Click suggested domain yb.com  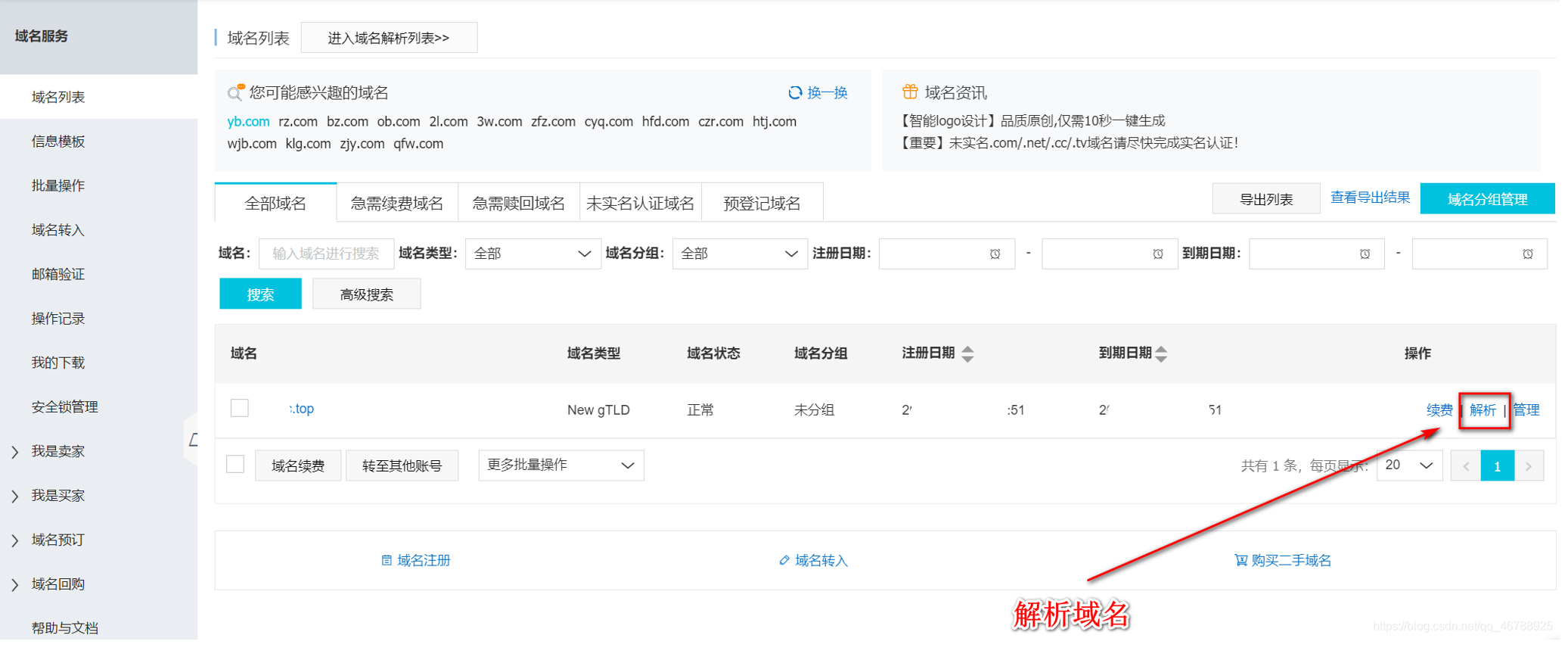(248, 121)
